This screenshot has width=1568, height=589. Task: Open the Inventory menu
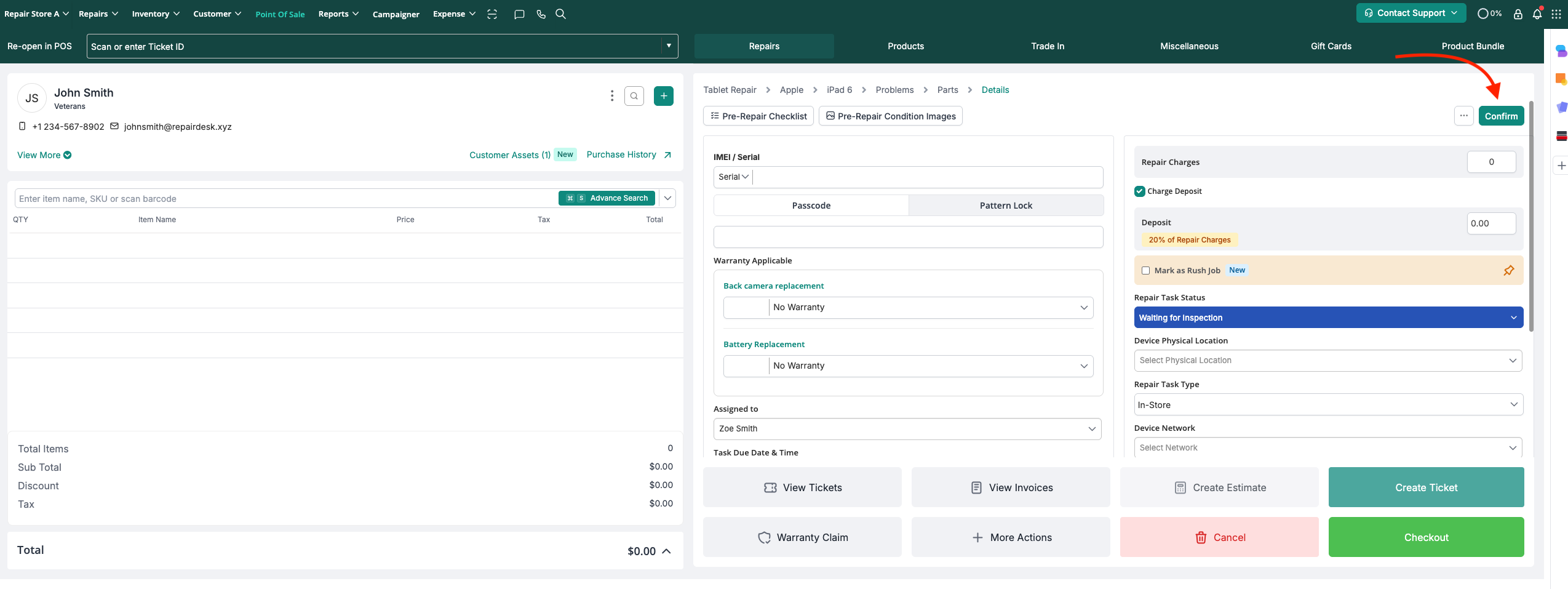tap(155, 14)
